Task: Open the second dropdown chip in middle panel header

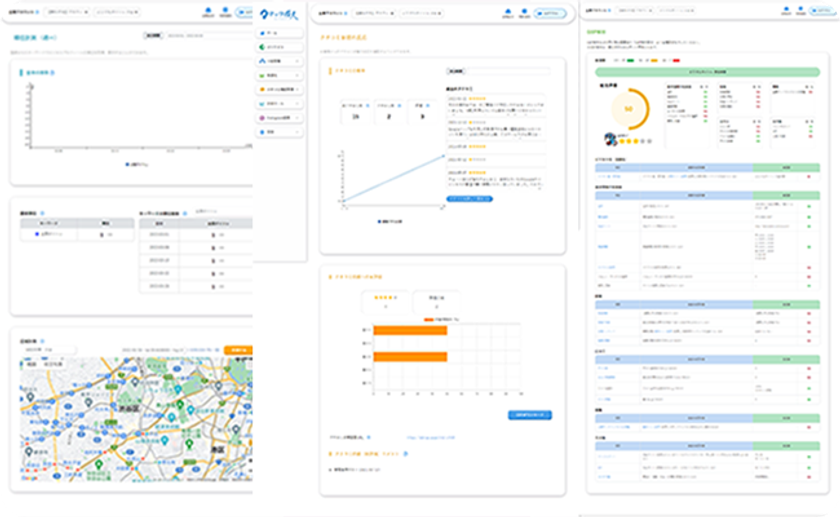Action: point(421,13)
